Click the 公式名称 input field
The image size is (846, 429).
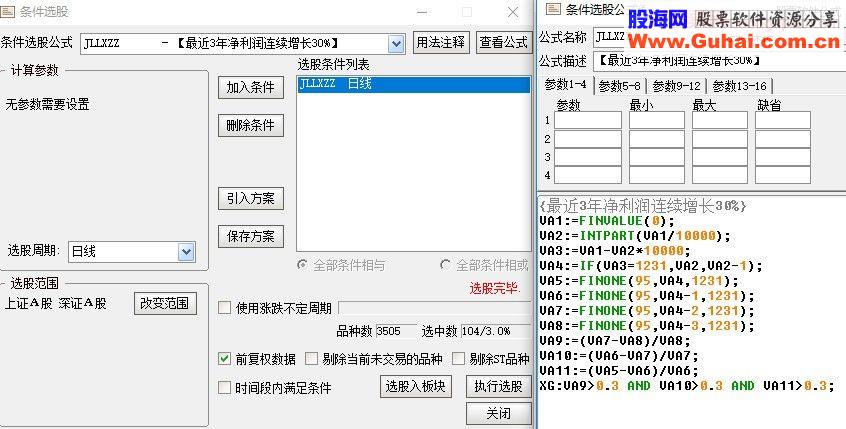pyautogui.click(x=609, y=36)
